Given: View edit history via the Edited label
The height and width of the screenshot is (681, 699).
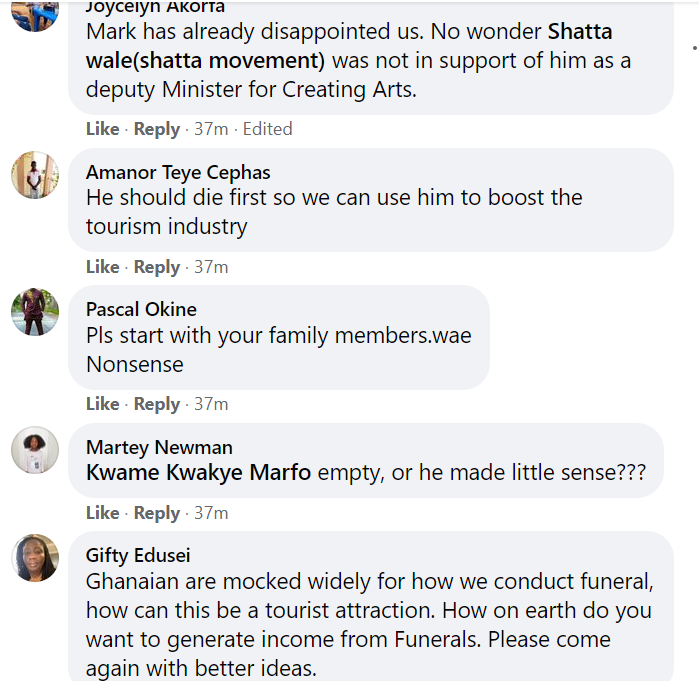Looking at the screenshot, I should coord(267,129).
